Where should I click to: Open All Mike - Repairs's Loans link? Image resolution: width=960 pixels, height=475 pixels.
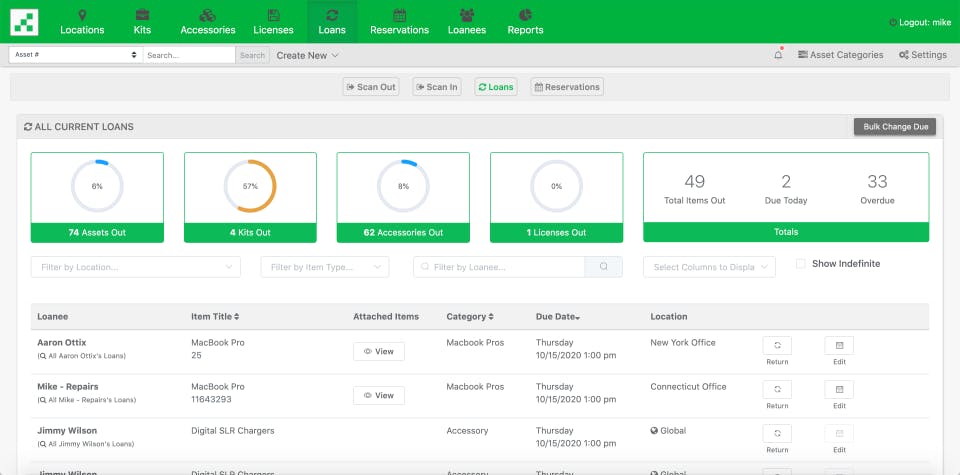coord(86,400)
